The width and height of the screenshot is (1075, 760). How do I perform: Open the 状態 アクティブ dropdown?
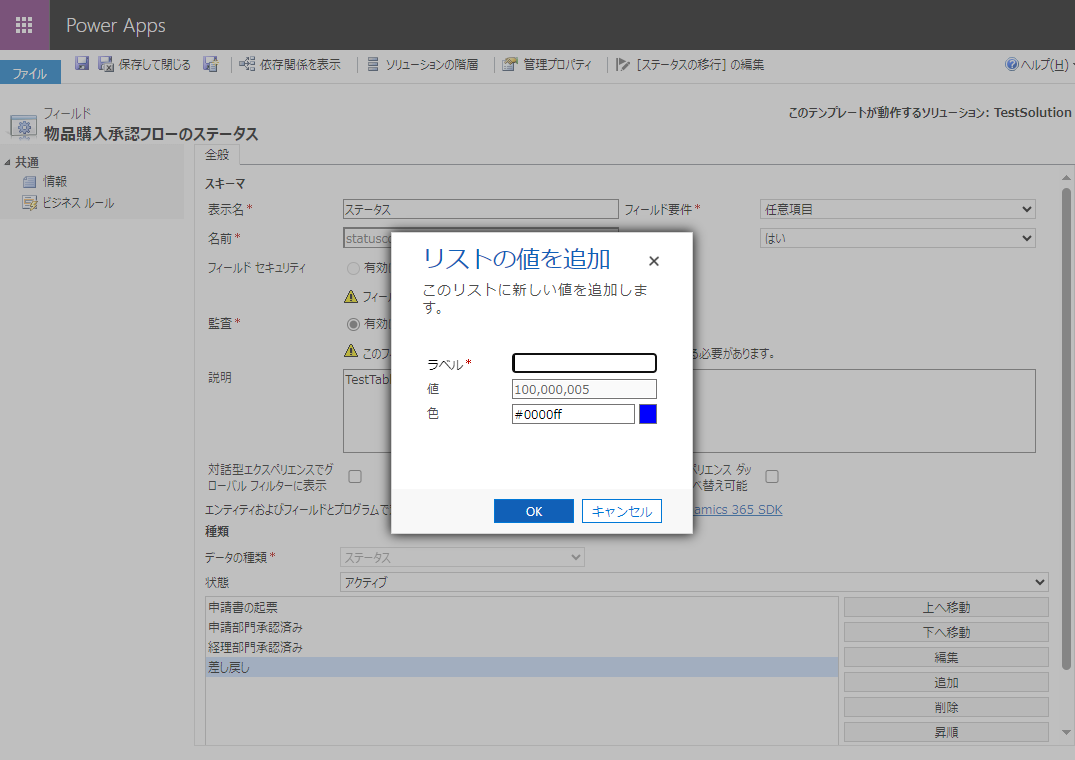coord(694,582)
